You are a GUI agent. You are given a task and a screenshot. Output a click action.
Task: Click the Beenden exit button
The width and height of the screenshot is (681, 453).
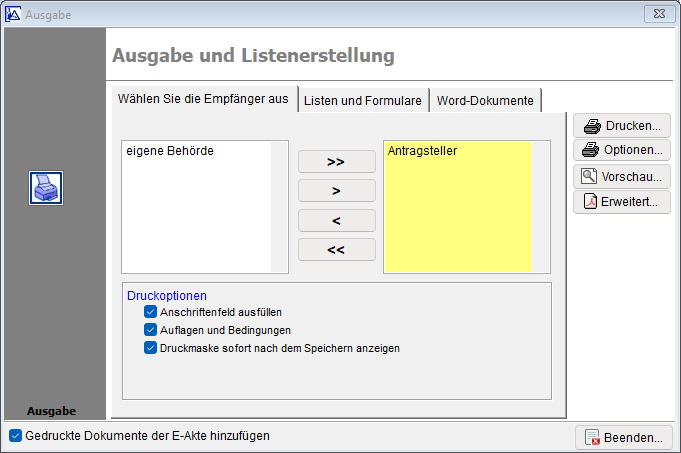623,438
